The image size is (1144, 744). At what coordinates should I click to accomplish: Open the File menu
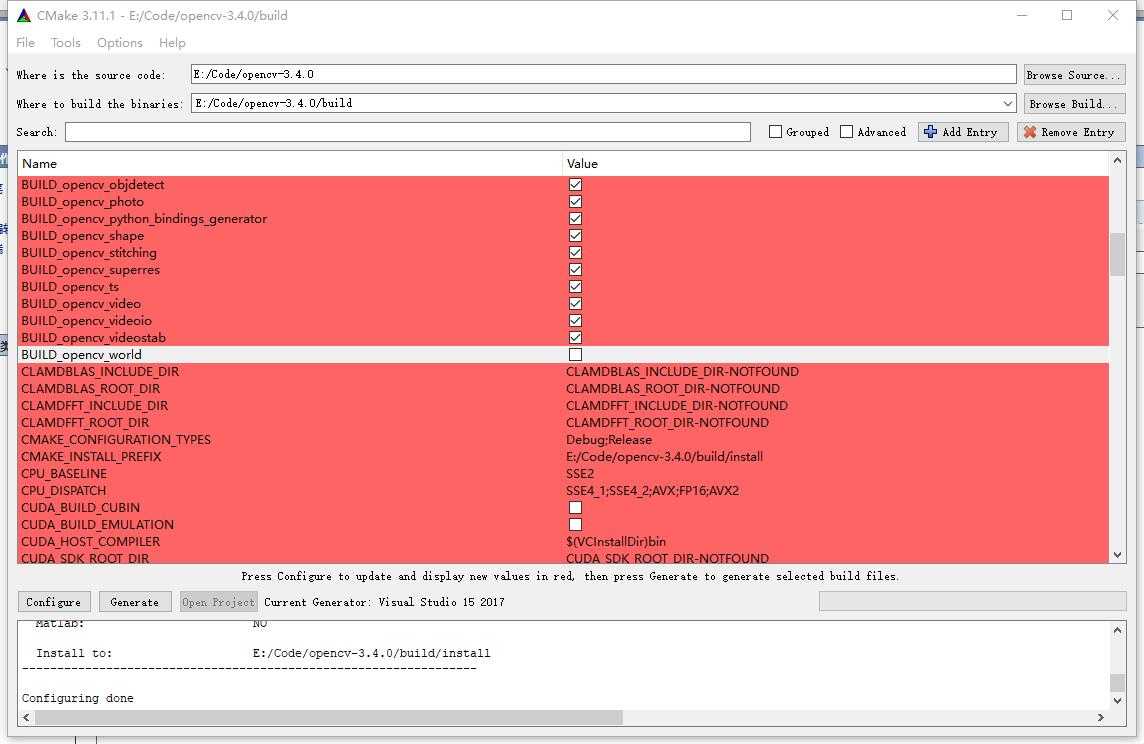pos(26,43)
